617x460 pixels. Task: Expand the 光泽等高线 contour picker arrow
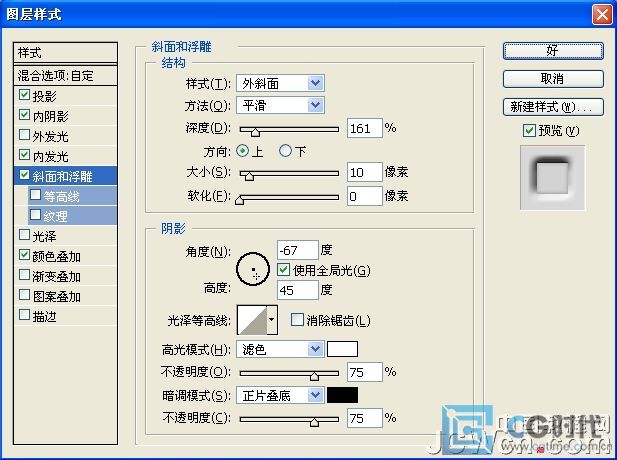pyautogui.click(x=272, y=320)
